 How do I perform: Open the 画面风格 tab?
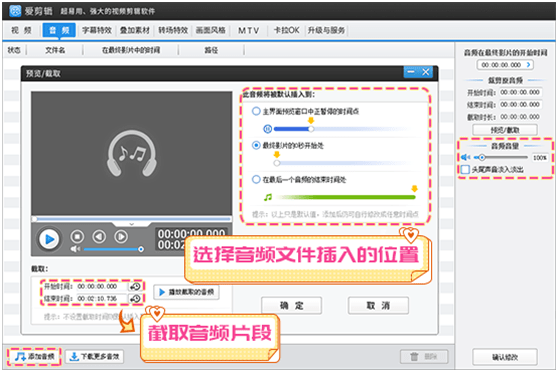pyautogui.click(x=211, y=30)
